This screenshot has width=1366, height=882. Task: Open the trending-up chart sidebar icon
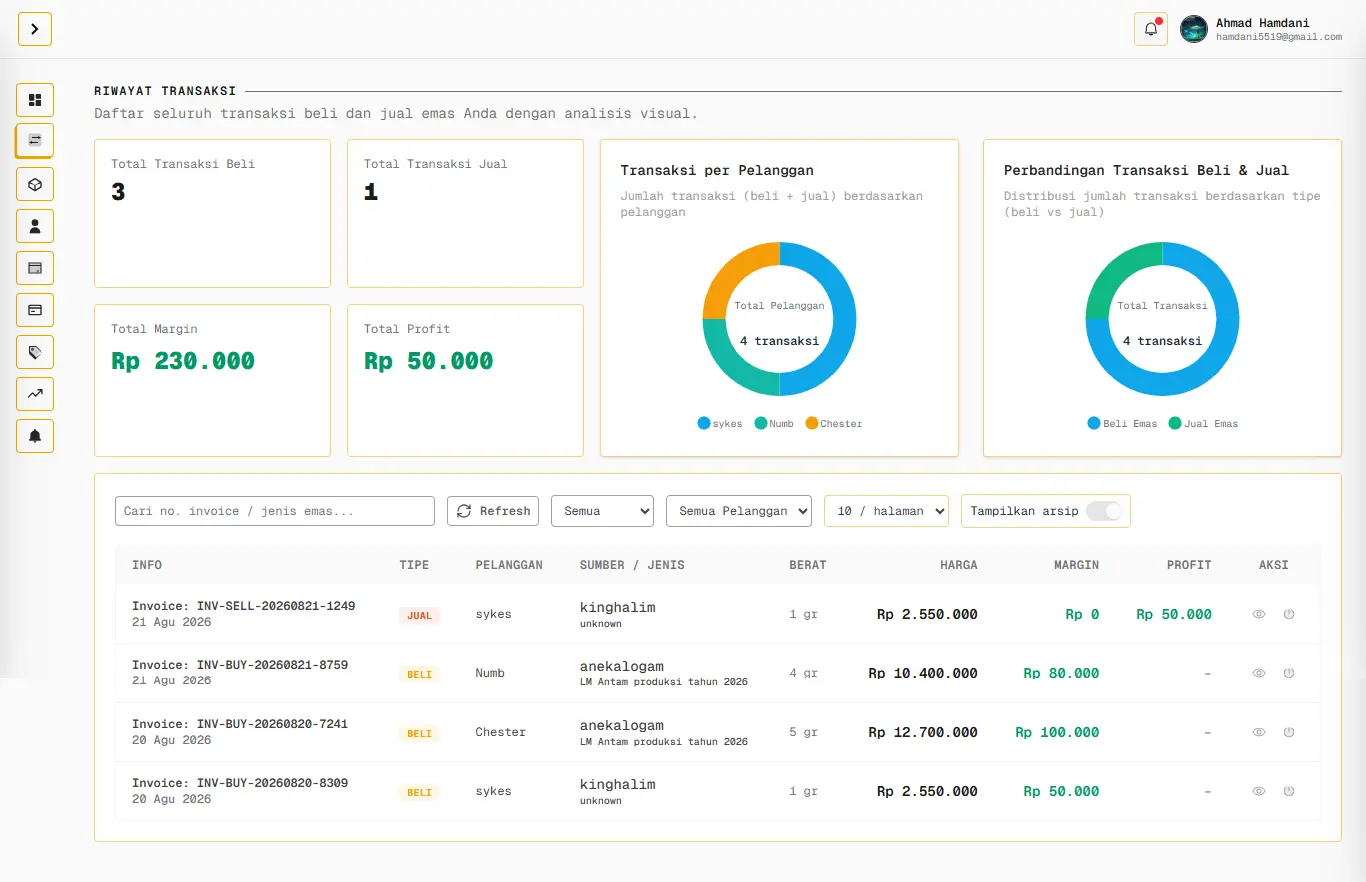click(35, 394)
